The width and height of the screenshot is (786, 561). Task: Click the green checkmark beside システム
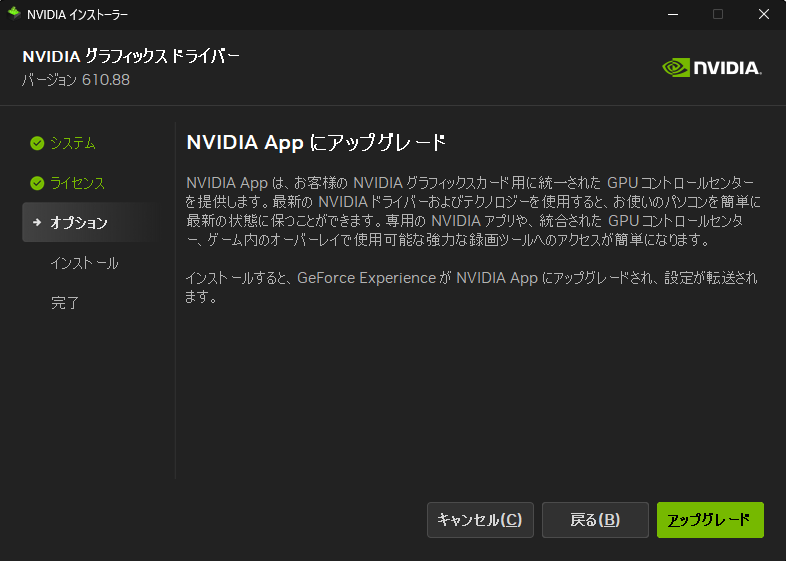37,143
